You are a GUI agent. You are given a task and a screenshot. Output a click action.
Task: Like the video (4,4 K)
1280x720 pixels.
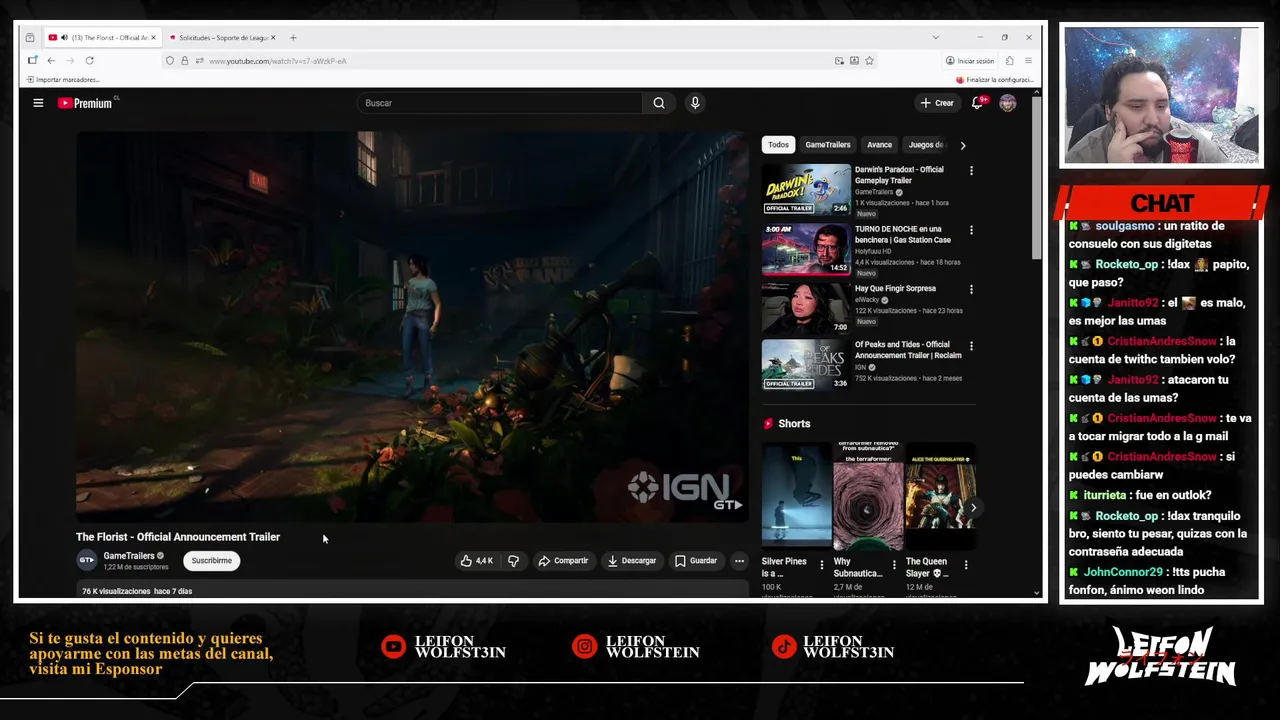(477, 561)
